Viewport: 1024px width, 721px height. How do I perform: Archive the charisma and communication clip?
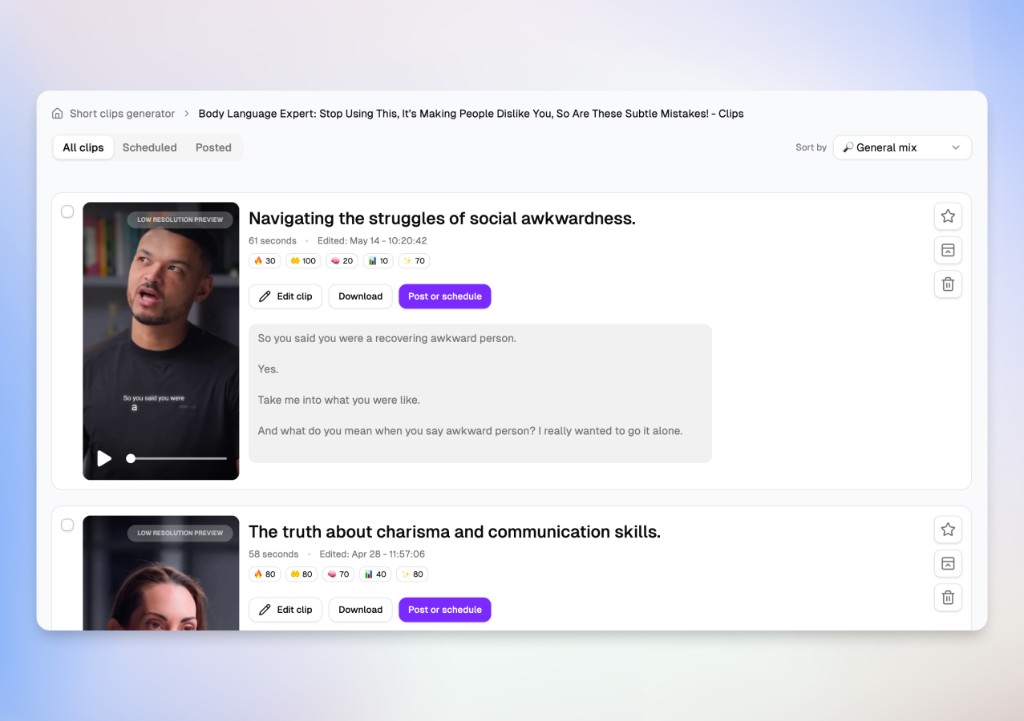948,564
